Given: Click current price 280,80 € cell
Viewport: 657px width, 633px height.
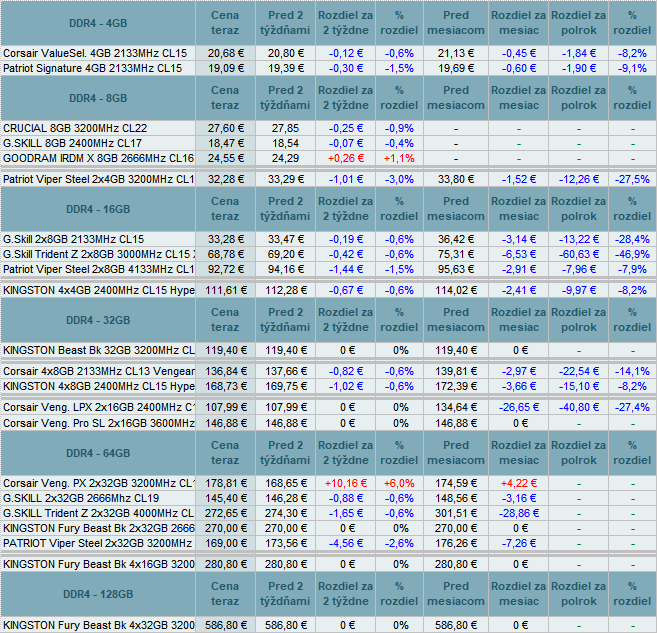Looking at the screenshot, I should coord(225,564).
